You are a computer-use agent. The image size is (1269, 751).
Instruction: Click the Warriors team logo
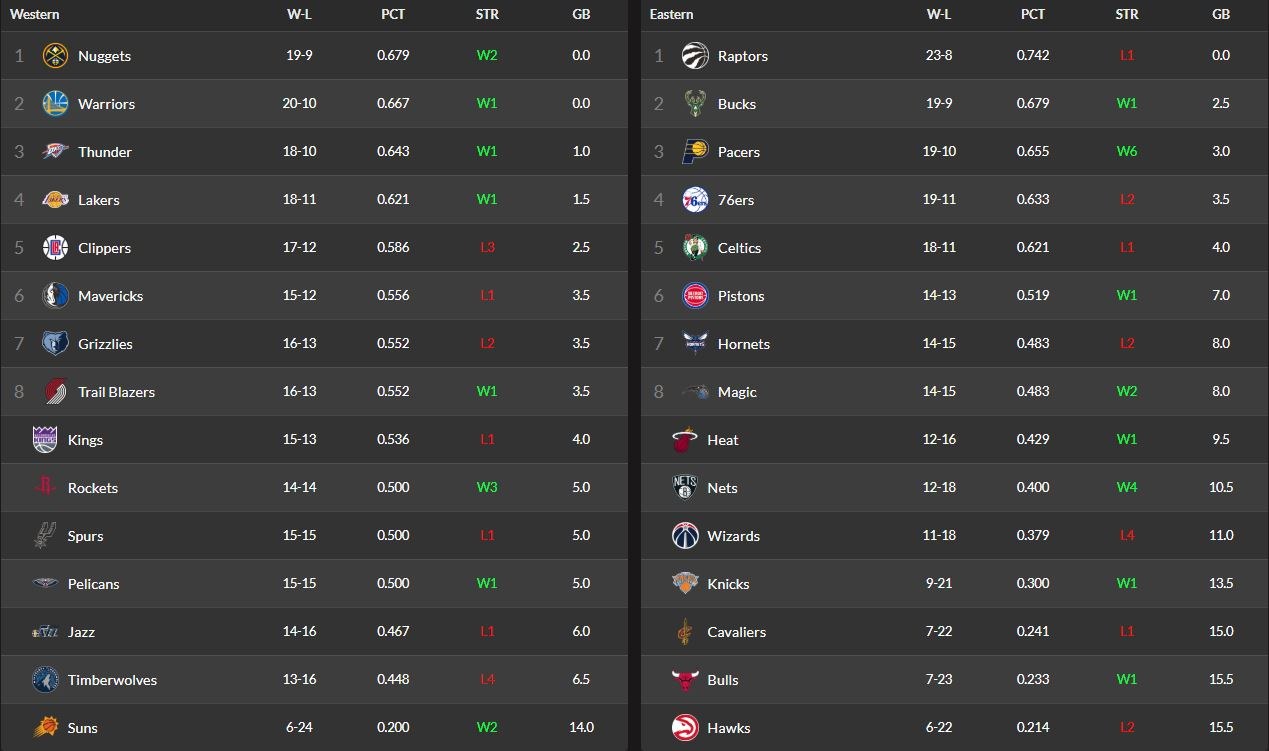click(x=55, y=104)
